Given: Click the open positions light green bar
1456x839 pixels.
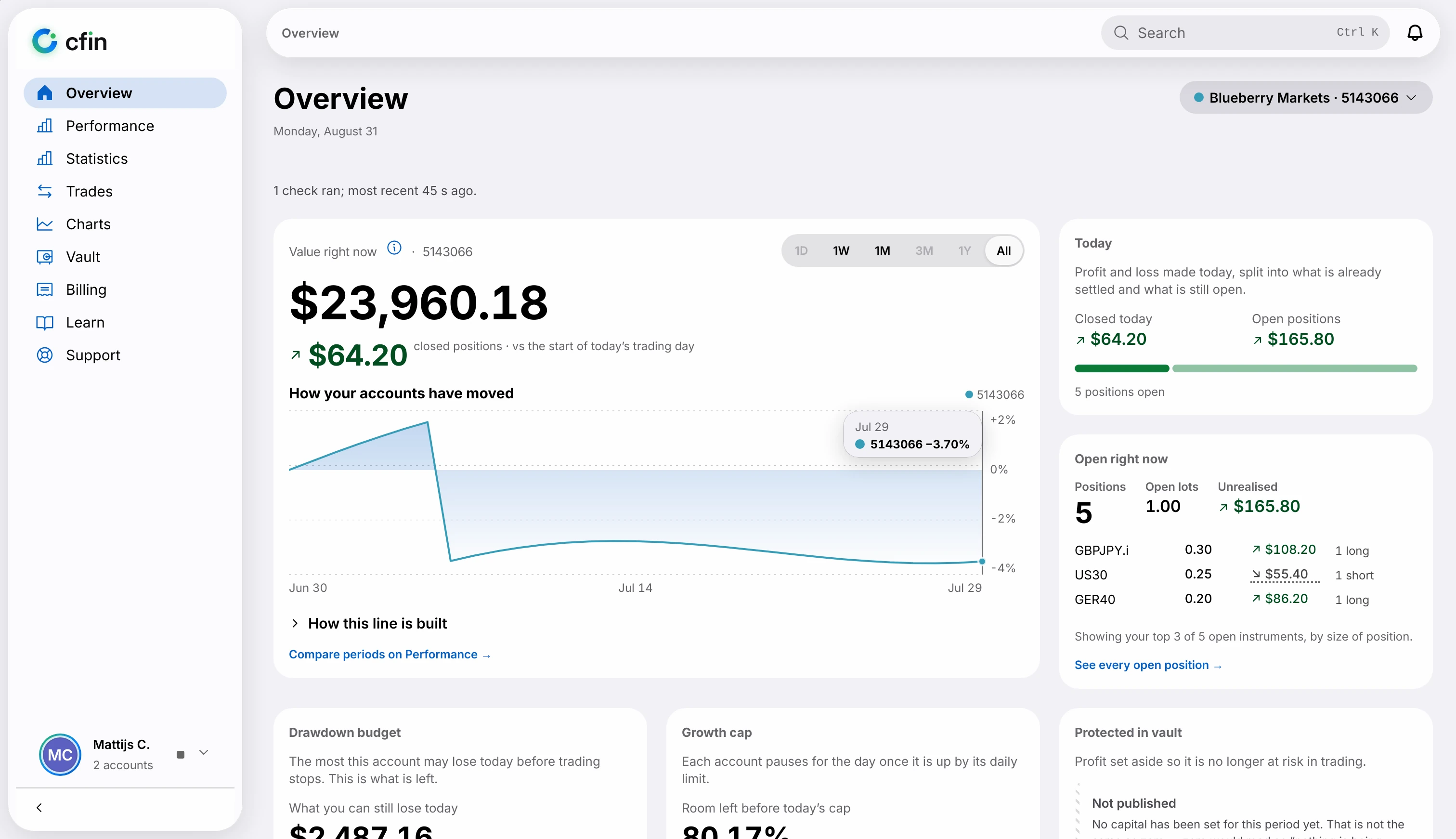Looking at the screenshot, I should point(1294,368).
